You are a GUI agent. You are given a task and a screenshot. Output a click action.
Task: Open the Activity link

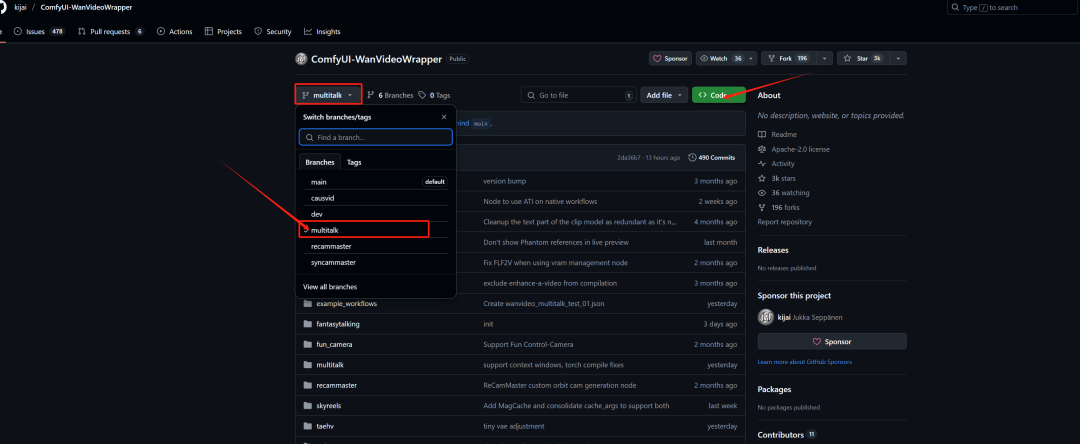tap(776, 164)
